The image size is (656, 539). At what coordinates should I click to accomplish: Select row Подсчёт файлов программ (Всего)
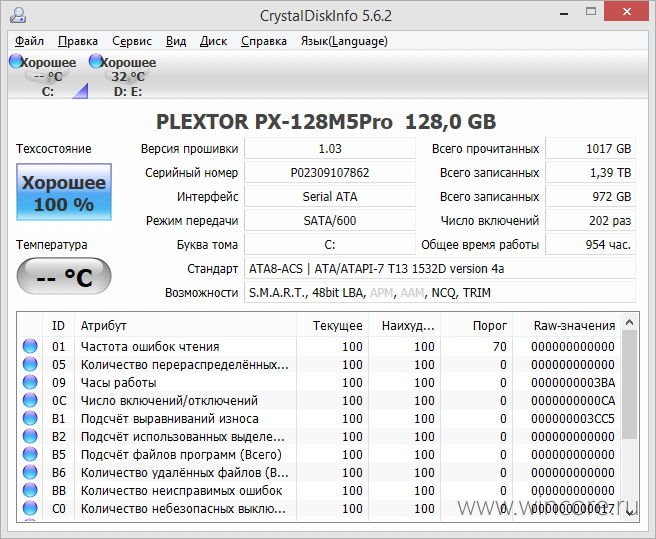pyautogui.click(x=320, y=454)
